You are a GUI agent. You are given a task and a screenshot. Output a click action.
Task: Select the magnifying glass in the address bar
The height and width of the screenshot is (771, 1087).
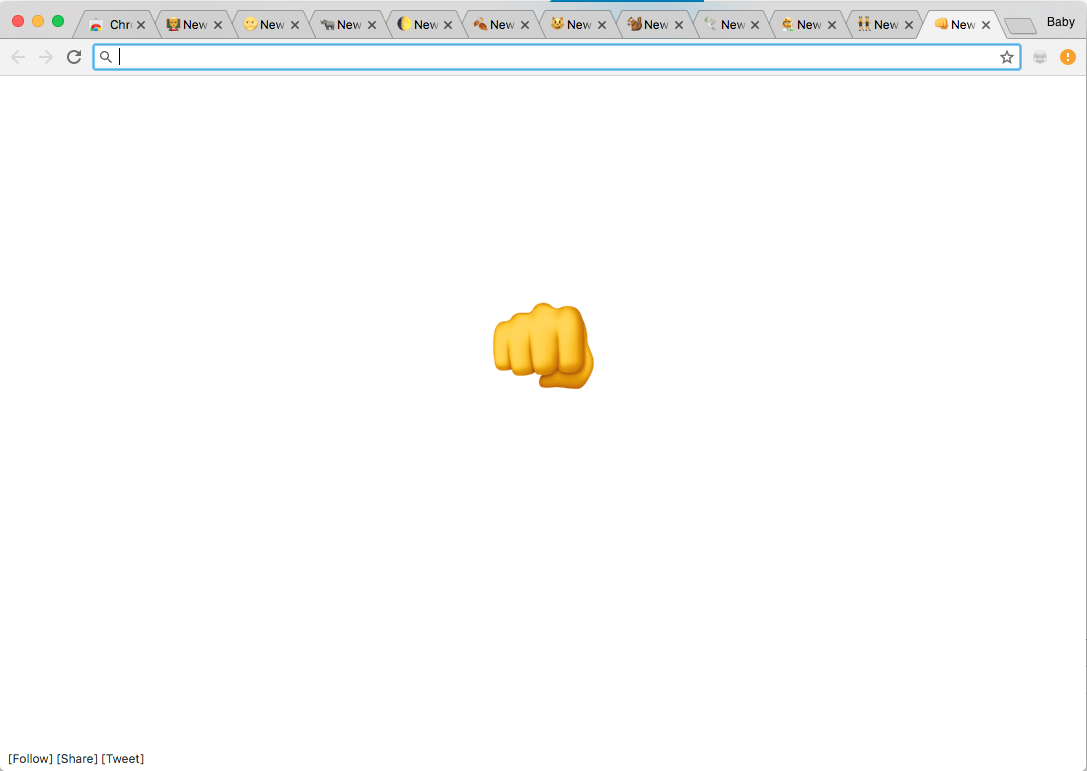(x=106, y=57)
